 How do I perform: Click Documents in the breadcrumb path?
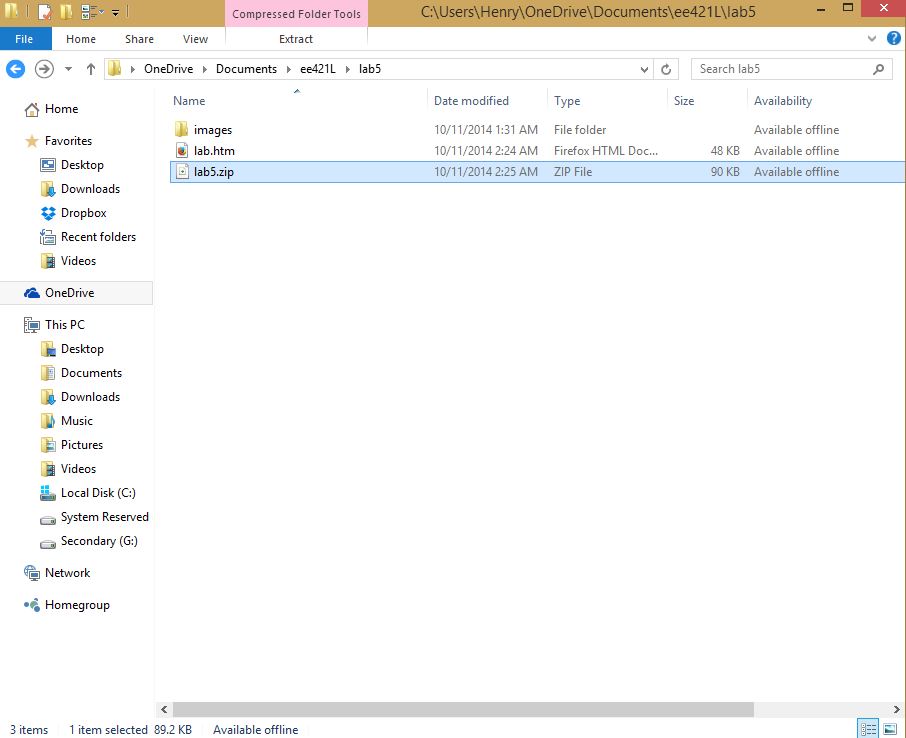pos(246,69)
